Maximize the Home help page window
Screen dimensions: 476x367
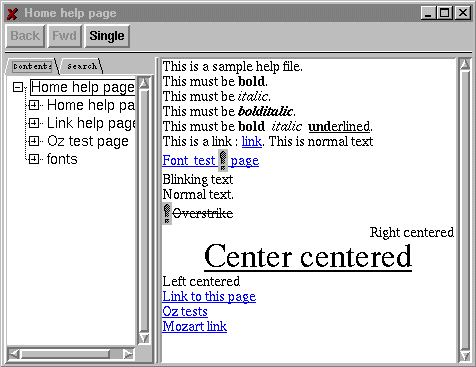click(x=445, y=13)
